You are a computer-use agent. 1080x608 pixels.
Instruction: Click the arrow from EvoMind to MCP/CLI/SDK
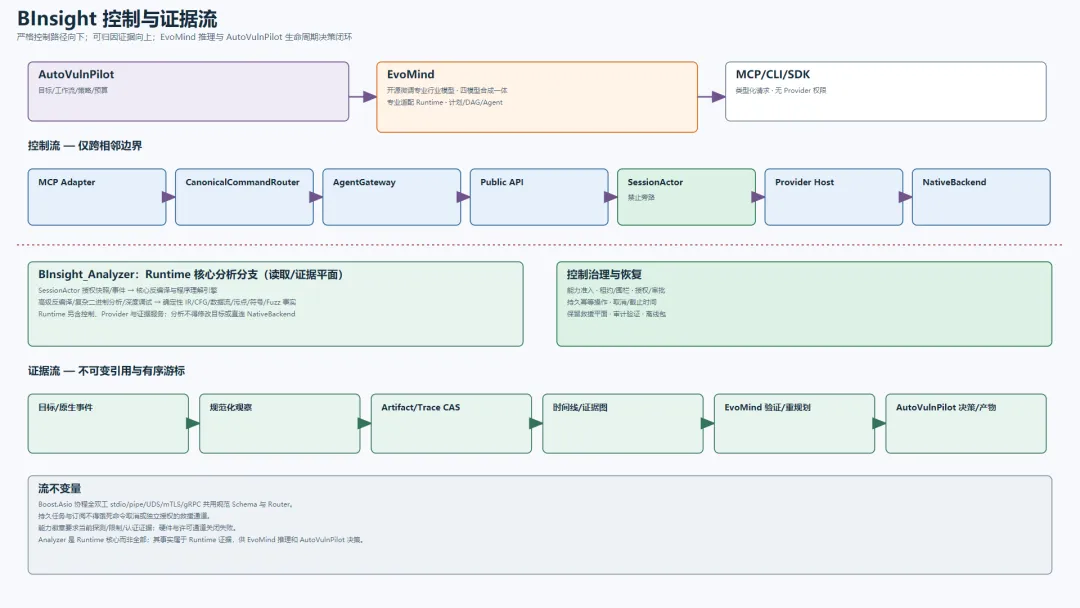point(711,97)
